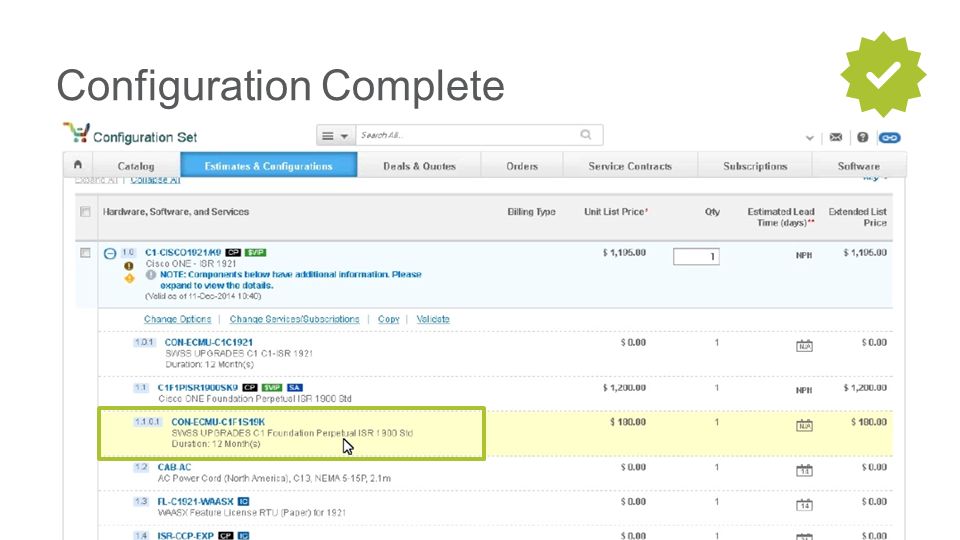Open the shopping cart Configuration Set icon
This screenshot has width=960, height=540.
tap(77, 133)
